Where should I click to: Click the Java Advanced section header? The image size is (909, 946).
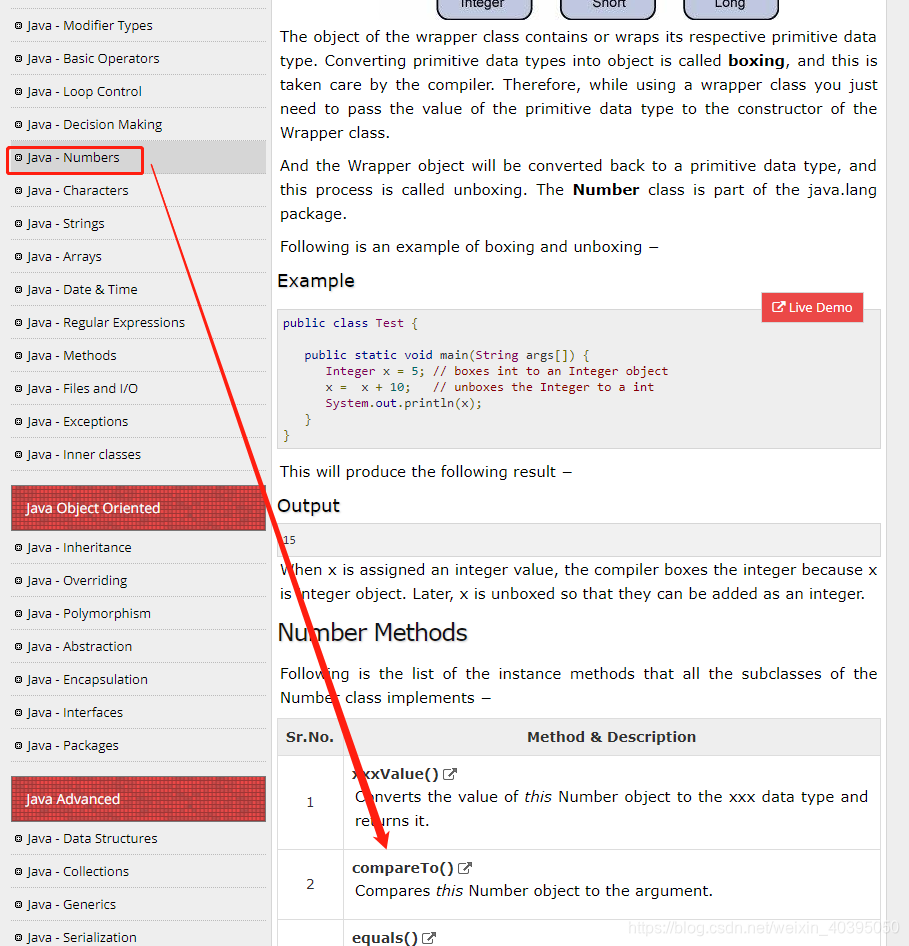click(138, 799)
